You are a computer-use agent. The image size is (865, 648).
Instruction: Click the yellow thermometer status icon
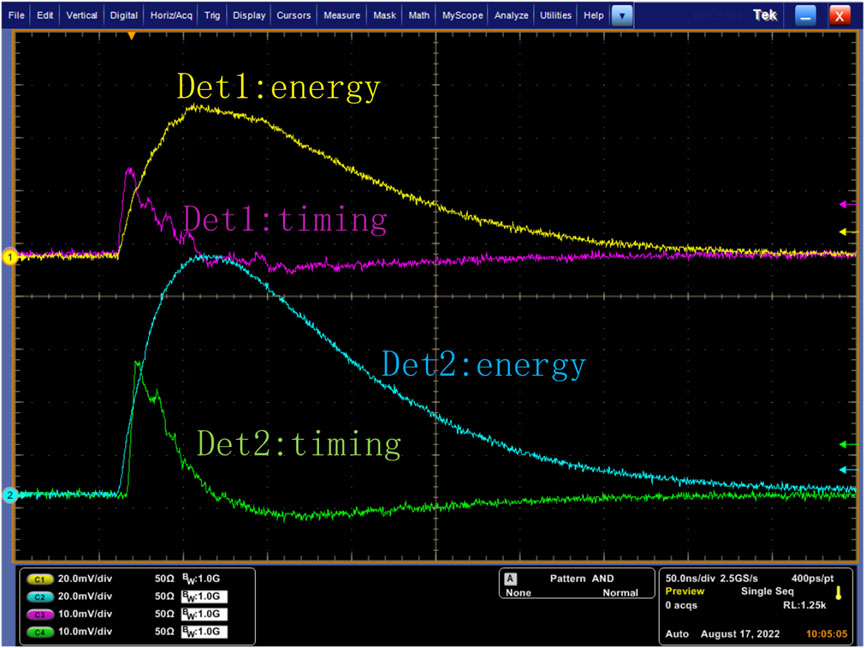tap(839, 593)
